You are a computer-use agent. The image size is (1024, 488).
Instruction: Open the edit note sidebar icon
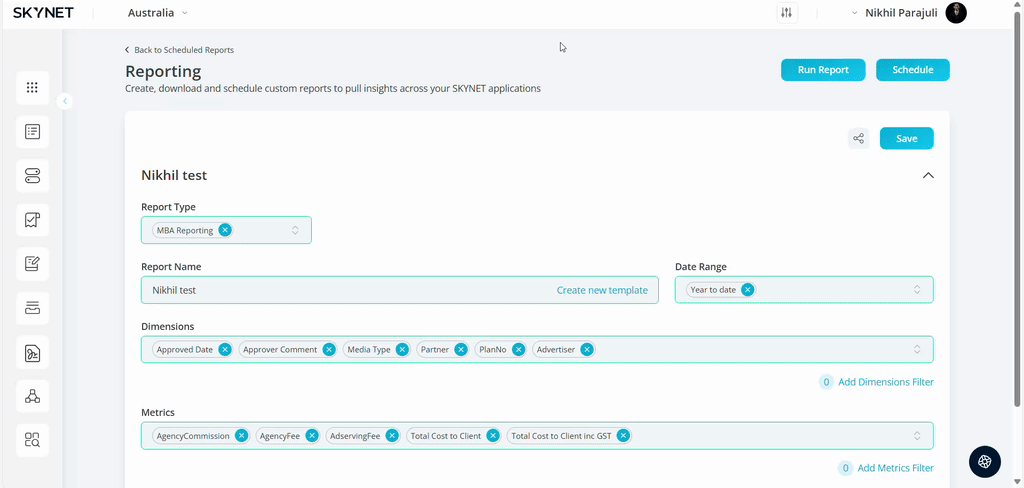coord(32,264)
